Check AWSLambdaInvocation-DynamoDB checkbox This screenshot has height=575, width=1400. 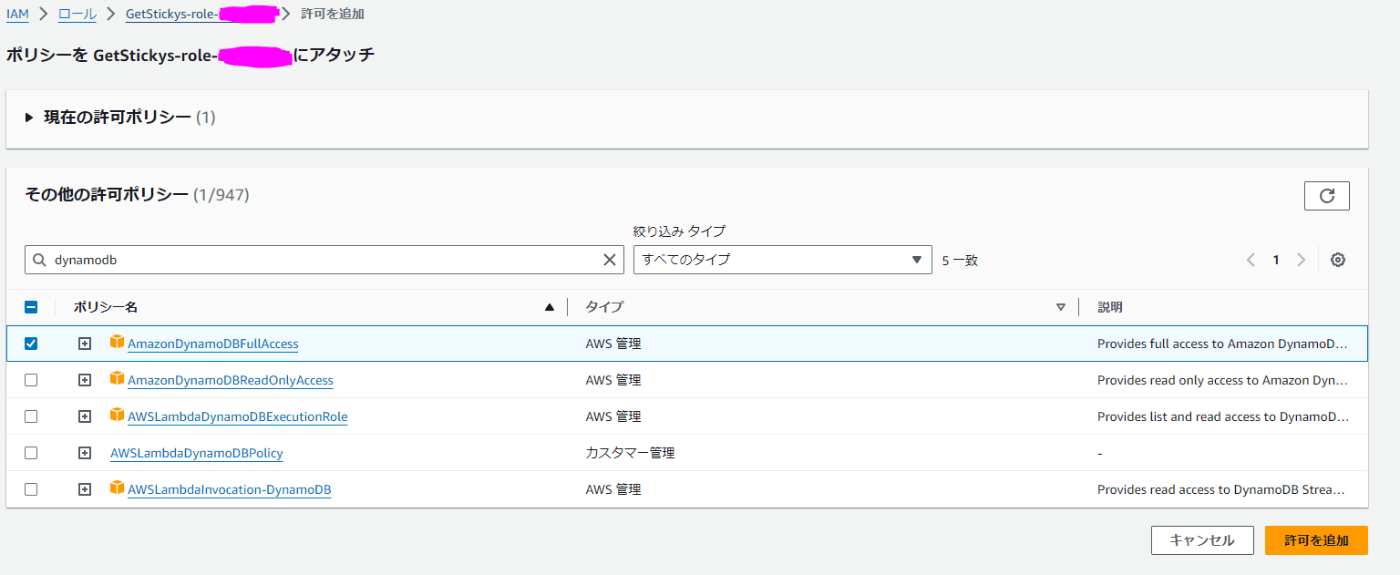[31, 489]
